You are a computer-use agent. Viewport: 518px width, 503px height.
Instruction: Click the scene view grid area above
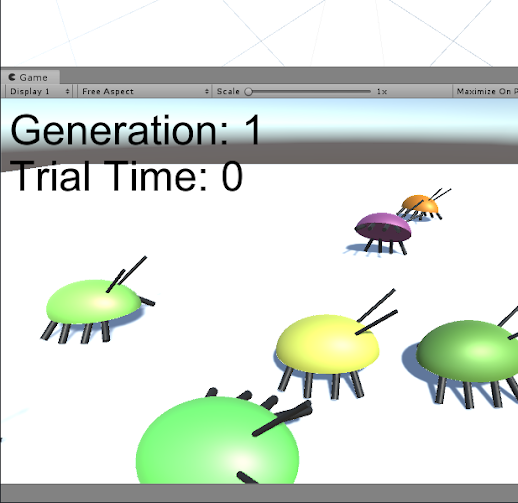tap(259, 33)
